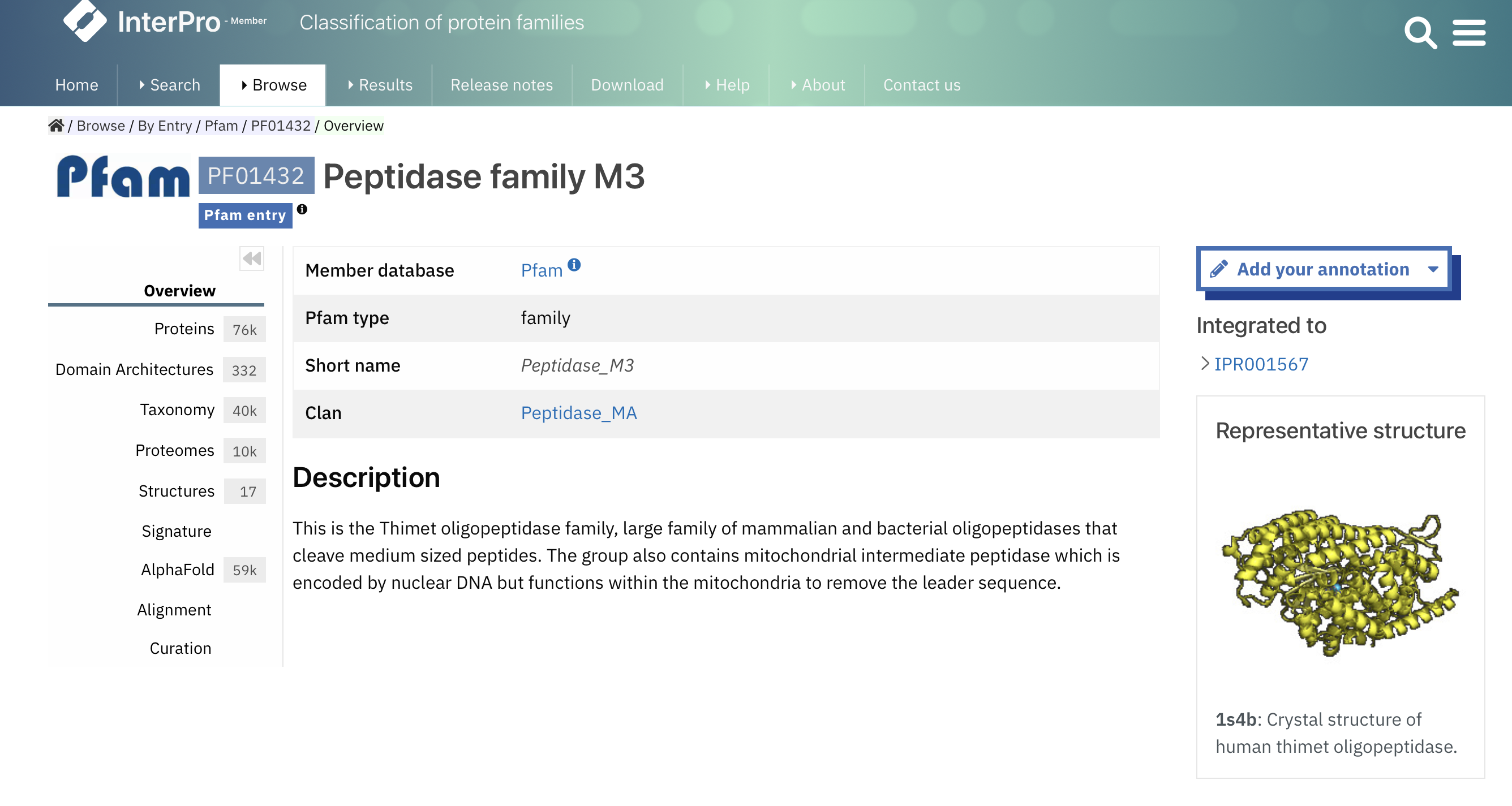The height and width of the screenshot is (806, 1512).
Task: Click the Peptidase_M3 short name value
Action: [x=578, y=365]
